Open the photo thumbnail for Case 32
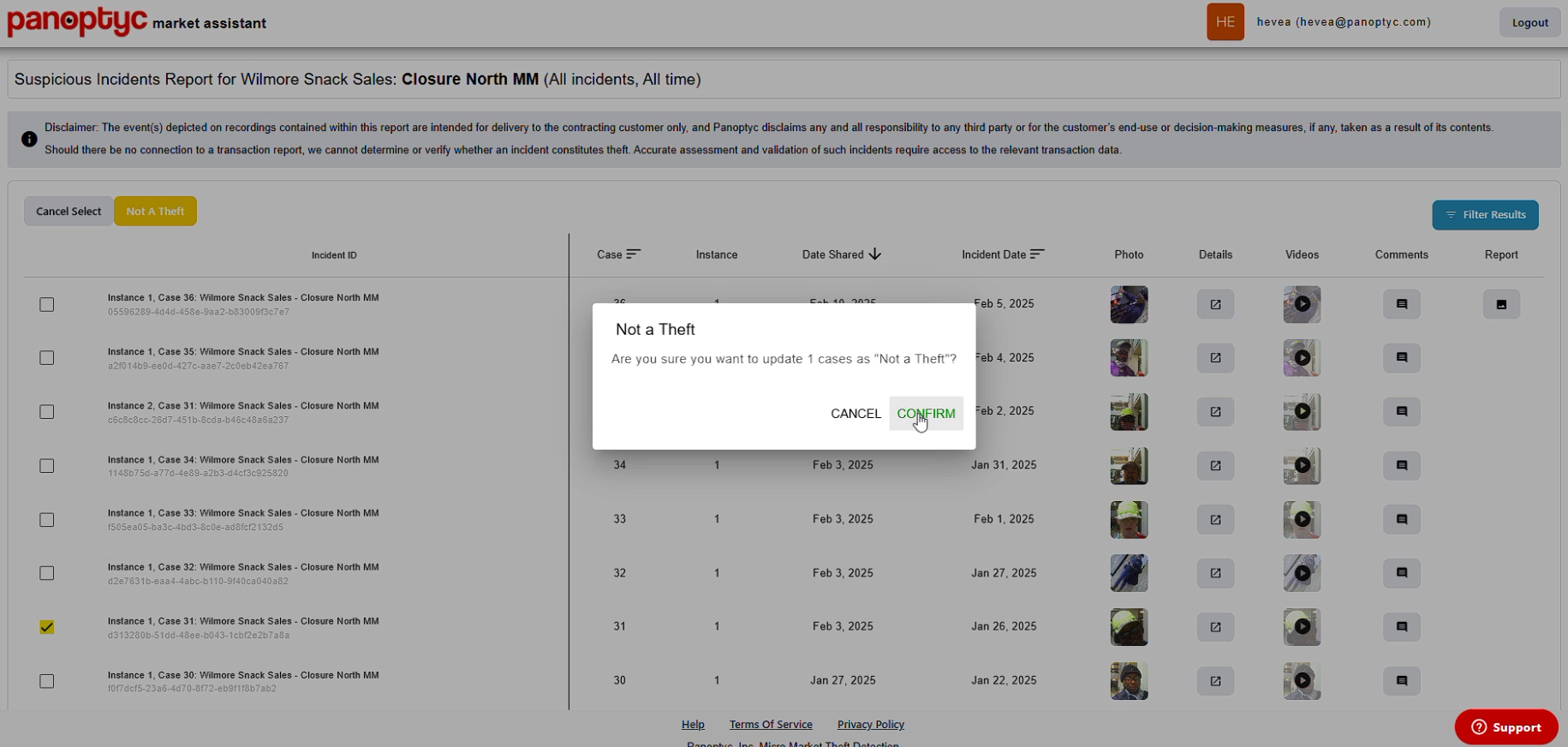 (x=1129, y=573)
